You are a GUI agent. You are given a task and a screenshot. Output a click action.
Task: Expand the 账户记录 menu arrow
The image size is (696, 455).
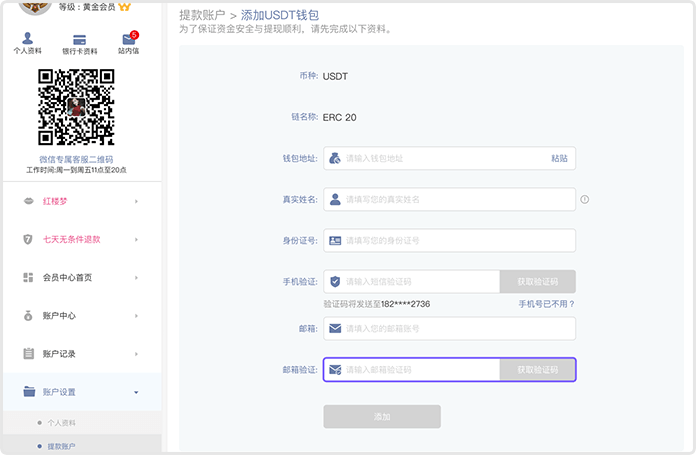[x=136, y=354]
